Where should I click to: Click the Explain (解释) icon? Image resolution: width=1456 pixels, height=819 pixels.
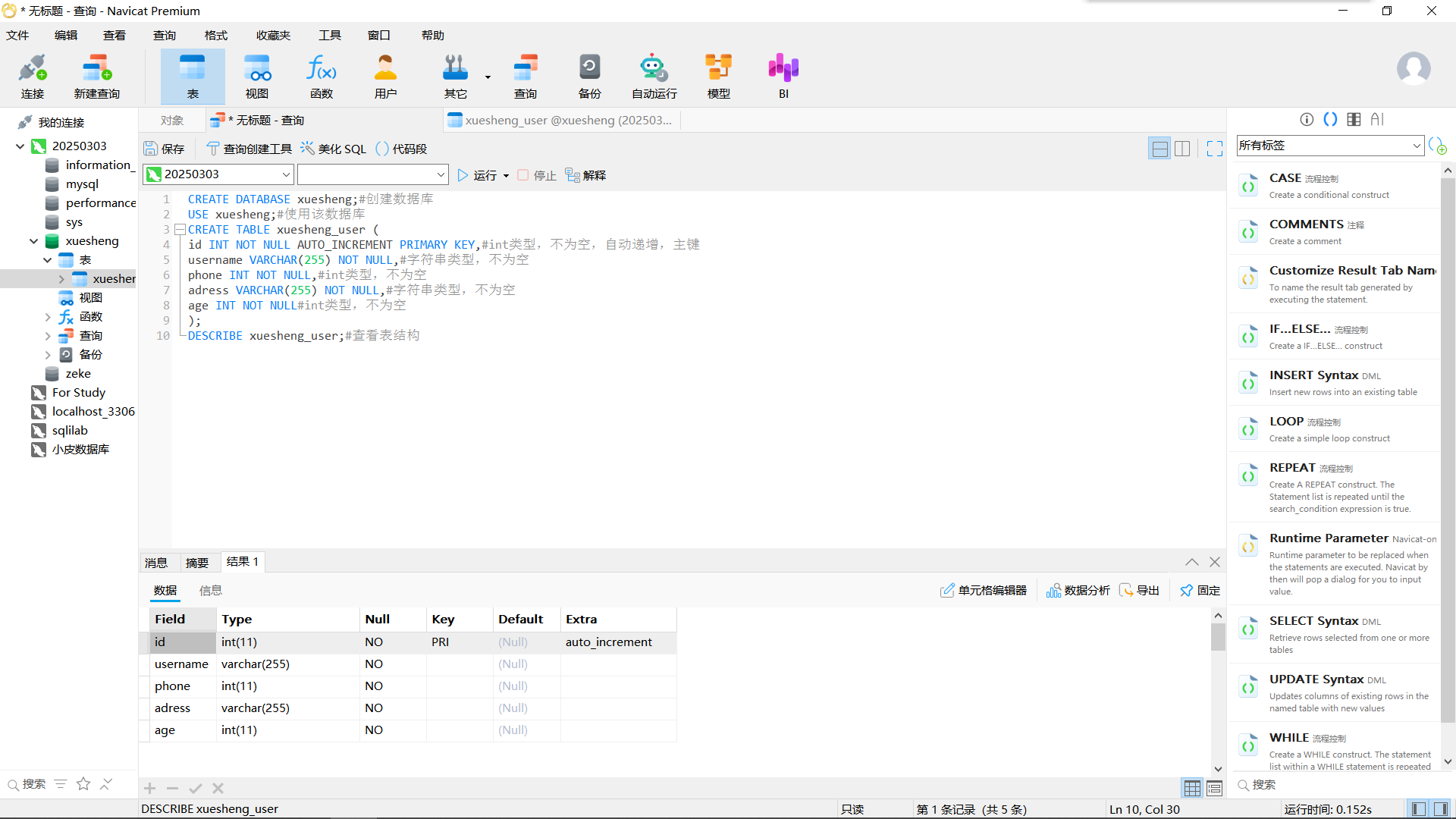point(585,175)
